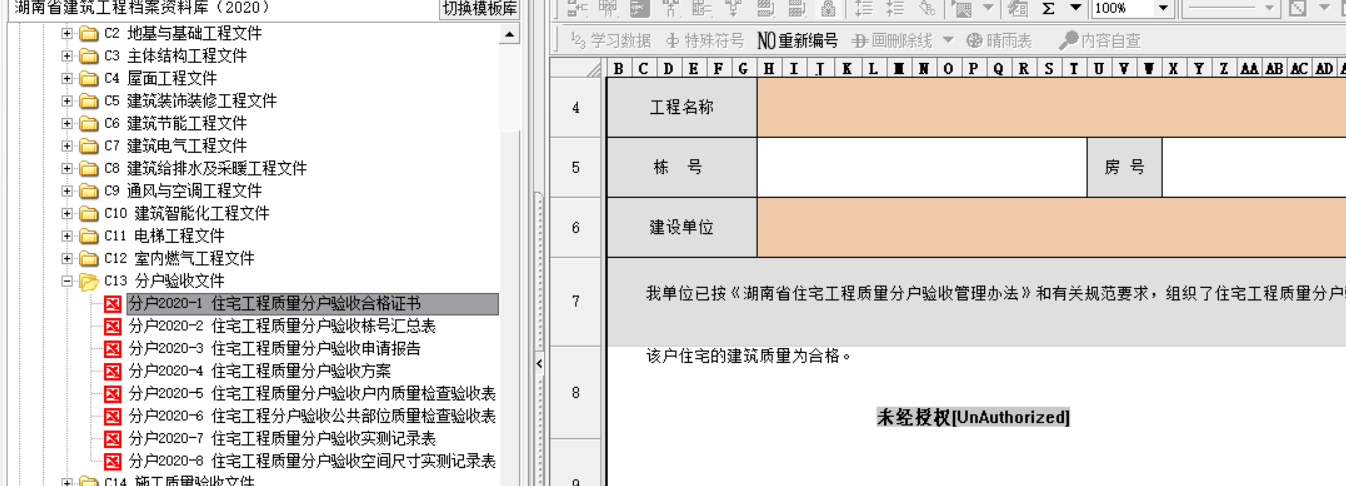Click the 学习数据 toolbar button

tap(610, 41)
